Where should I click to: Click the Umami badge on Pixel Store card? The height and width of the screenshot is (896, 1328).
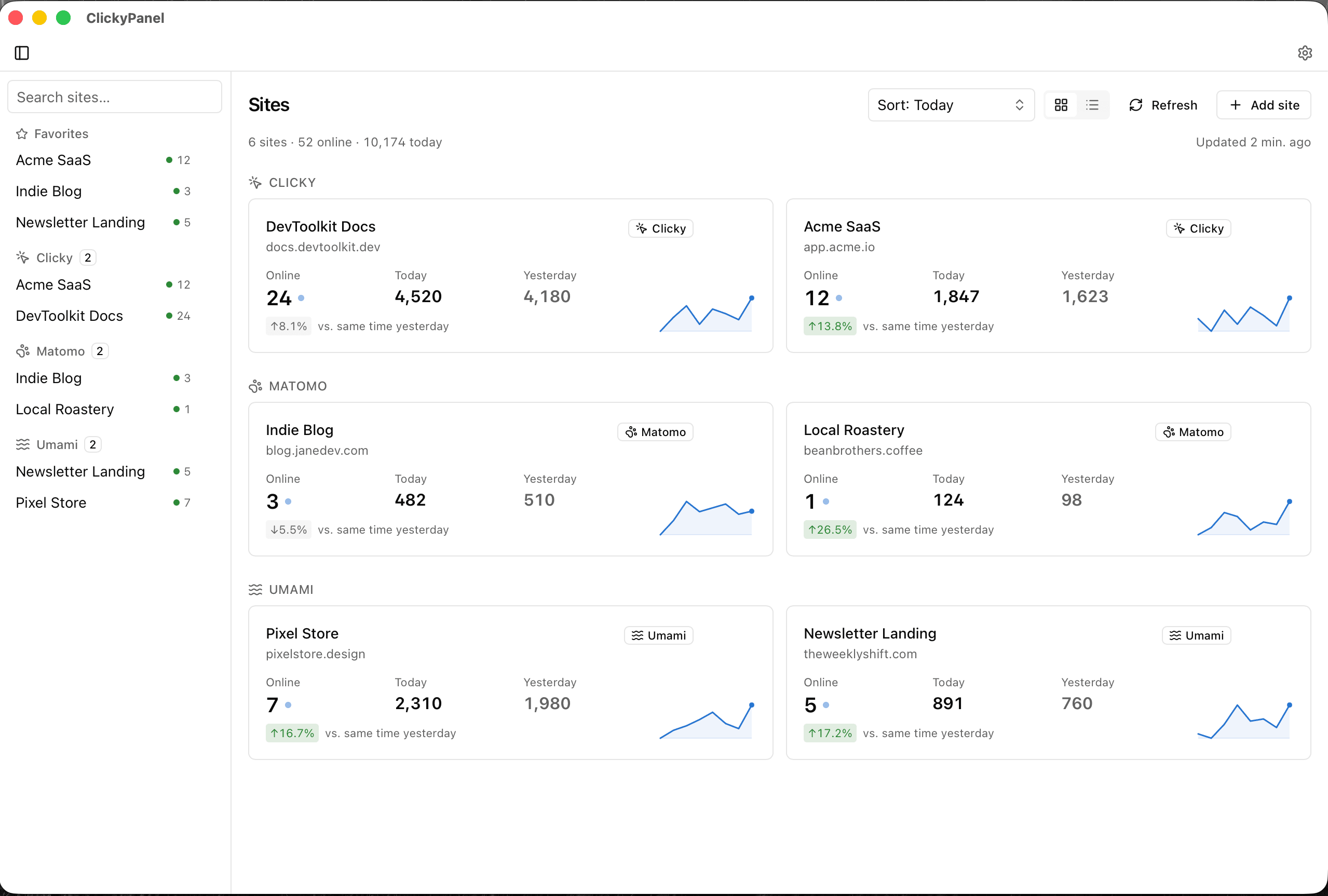pos(659,635)
